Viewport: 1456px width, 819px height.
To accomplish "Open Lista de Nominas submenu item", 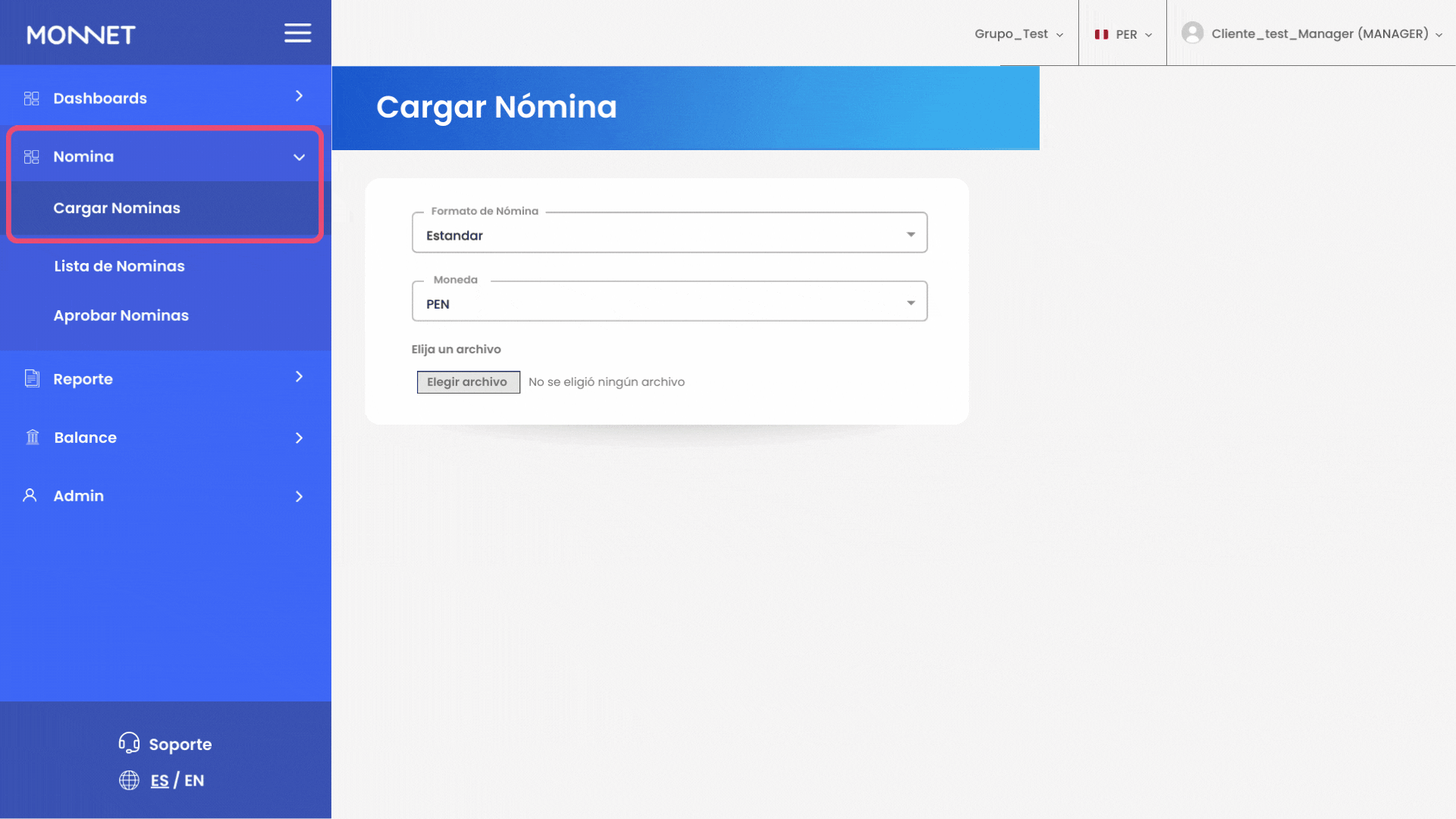I will (x=119, y=266).
